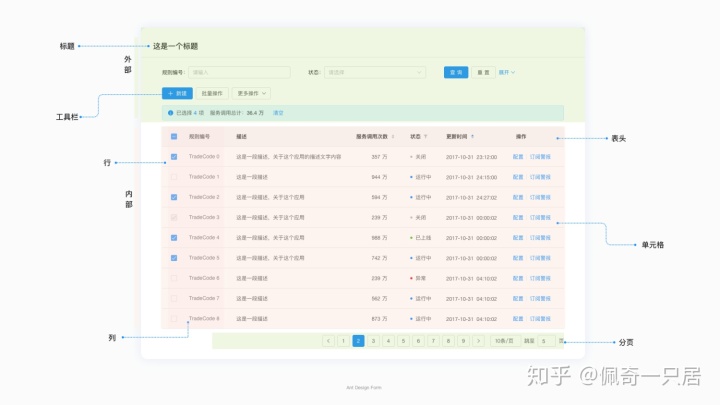Check the TradeCode 1 row checkbox
Viewport: 720px width, 405px height.
point(174,177)
